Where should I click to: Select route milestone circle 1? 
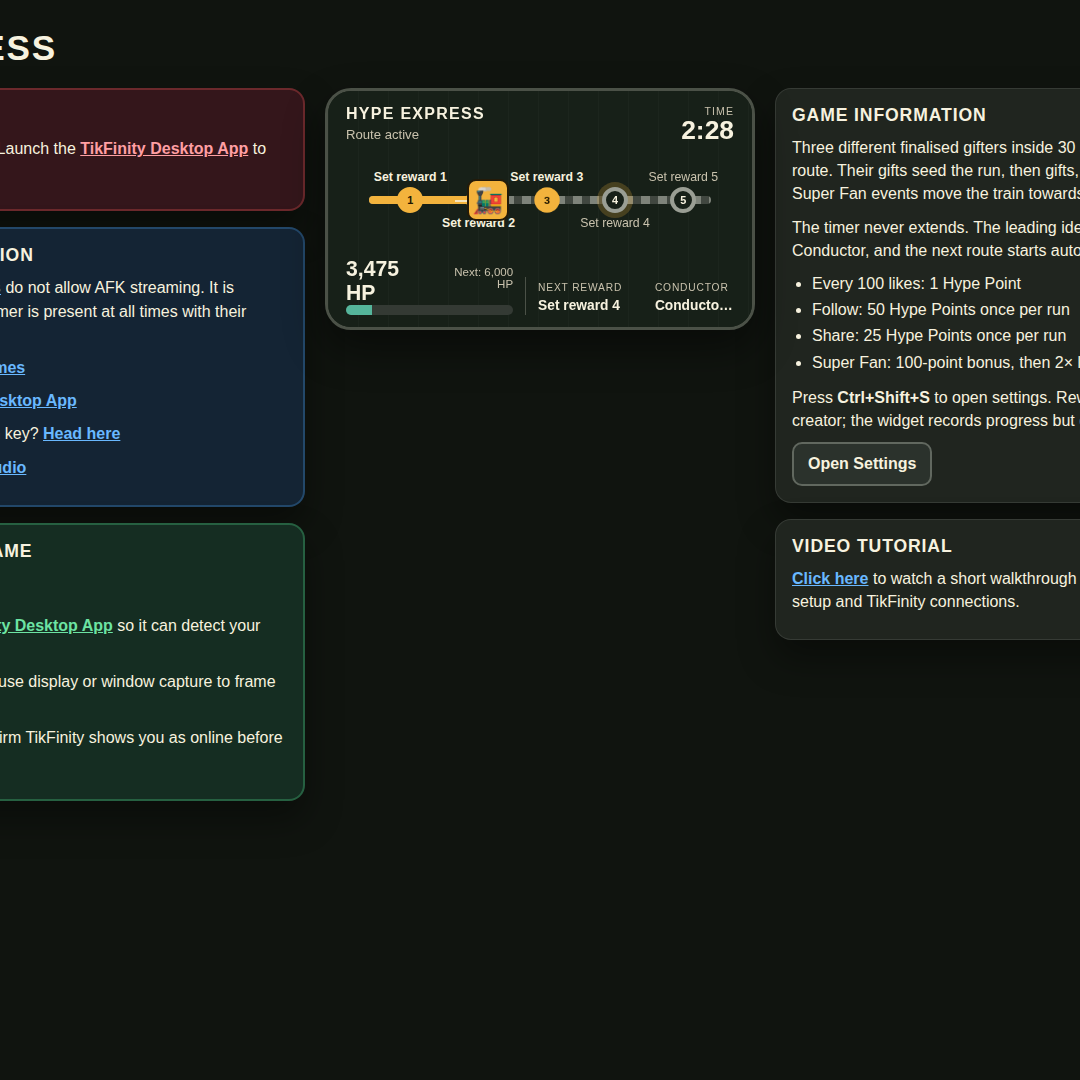(x=410, y=200)
